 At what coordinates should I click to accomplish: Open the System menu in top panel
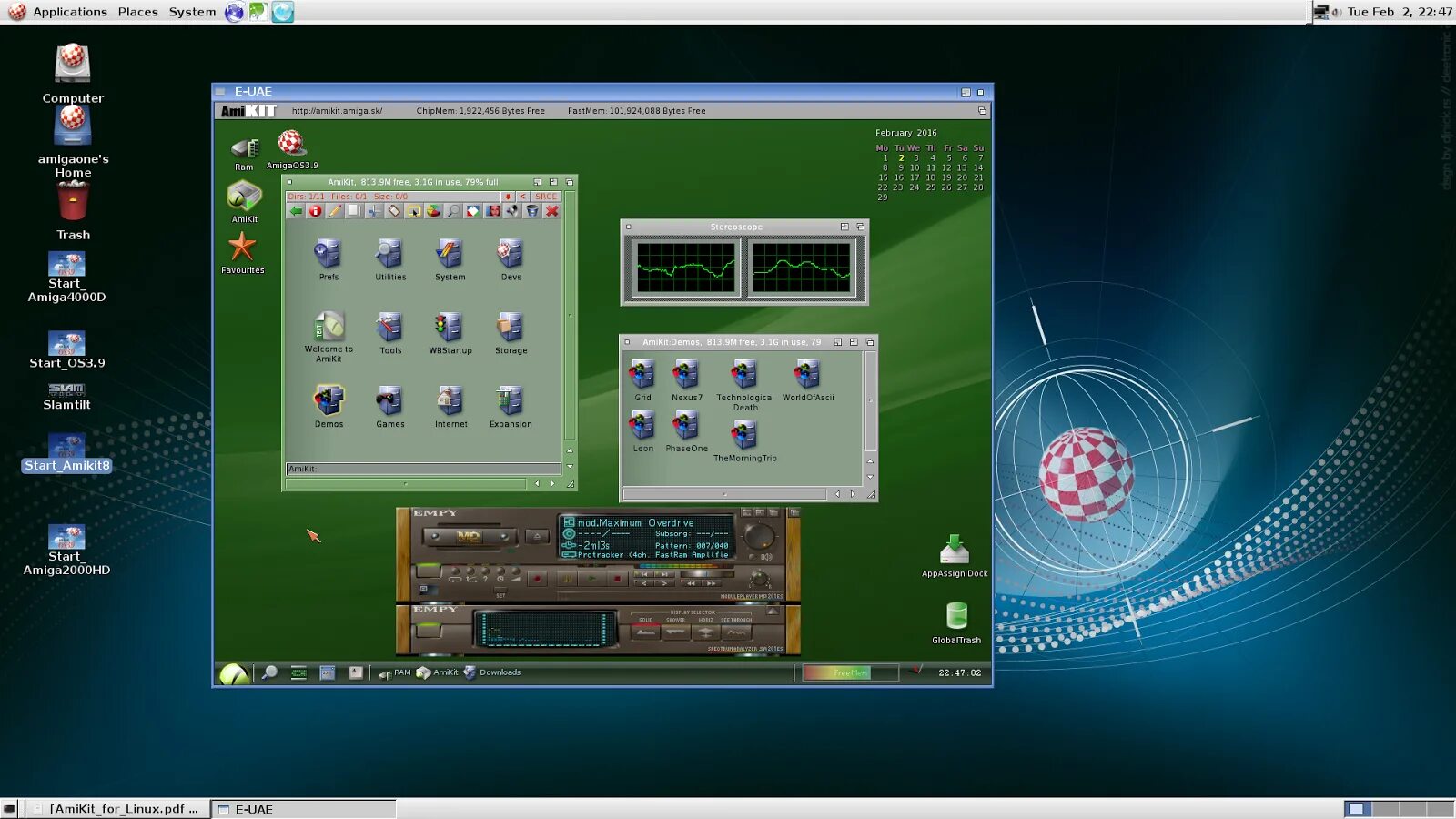(x=192, y=12)
